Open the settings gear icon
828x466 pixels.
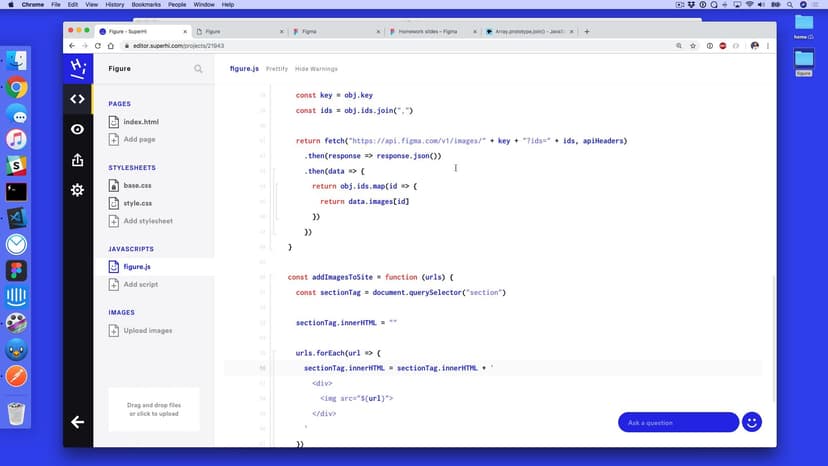coord(77,190)
